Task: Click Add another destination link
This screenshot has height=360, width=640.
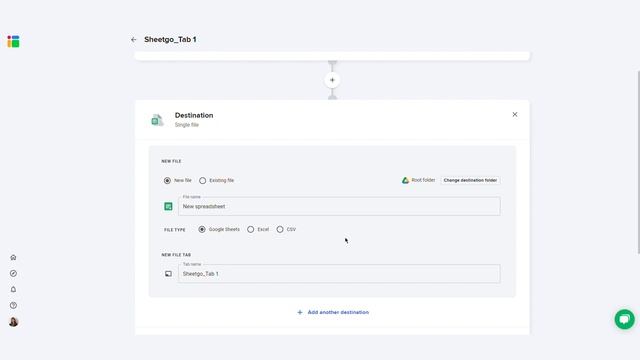Action: 333,312
